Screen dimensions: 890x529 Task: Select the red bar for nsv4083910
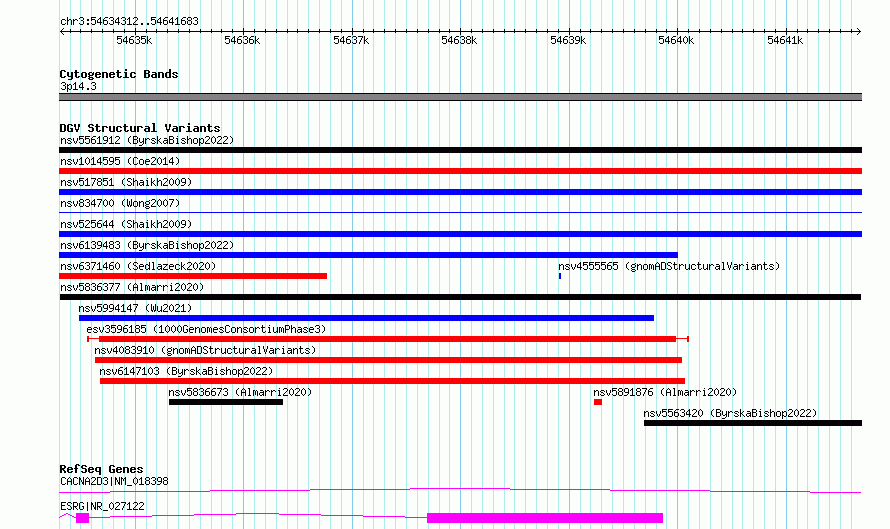[388, 360]
